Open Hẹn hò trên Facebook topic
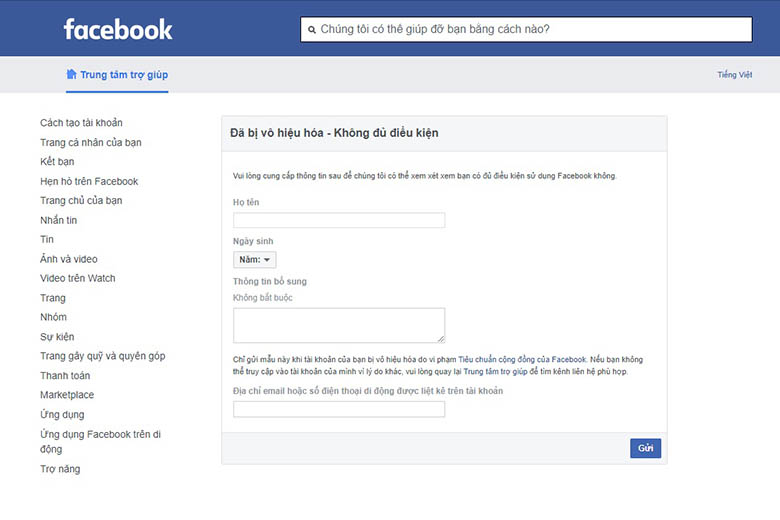The image size is (780, 520). (x=89, y=181)
